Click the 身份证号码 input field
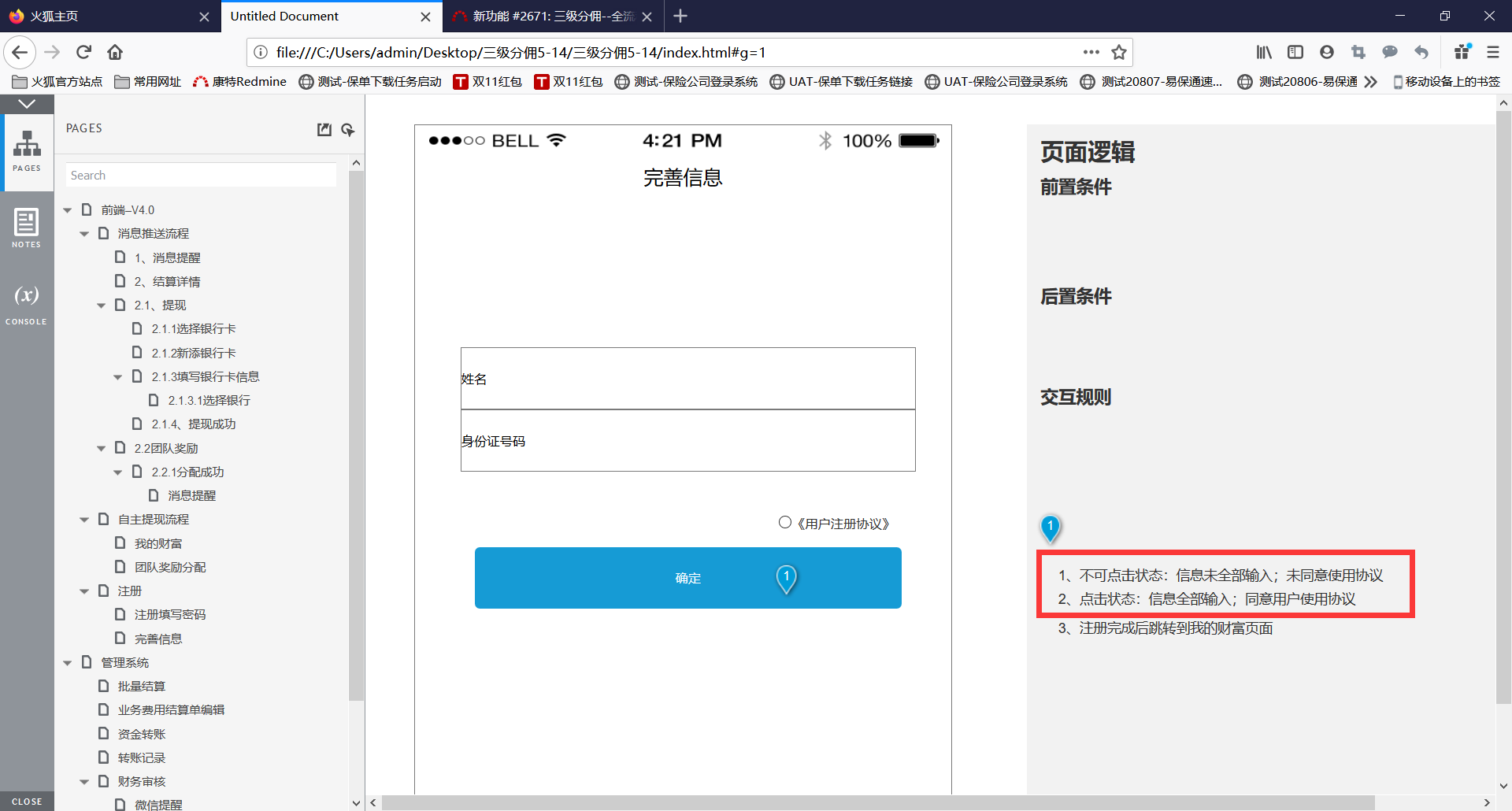The width and height of the screenshot is (1512, 811). click(x=688, y=441)
